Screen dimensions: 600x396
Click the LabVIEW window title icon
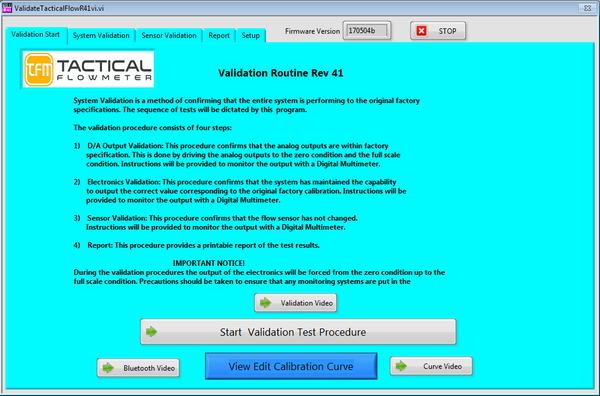(7, 8)
